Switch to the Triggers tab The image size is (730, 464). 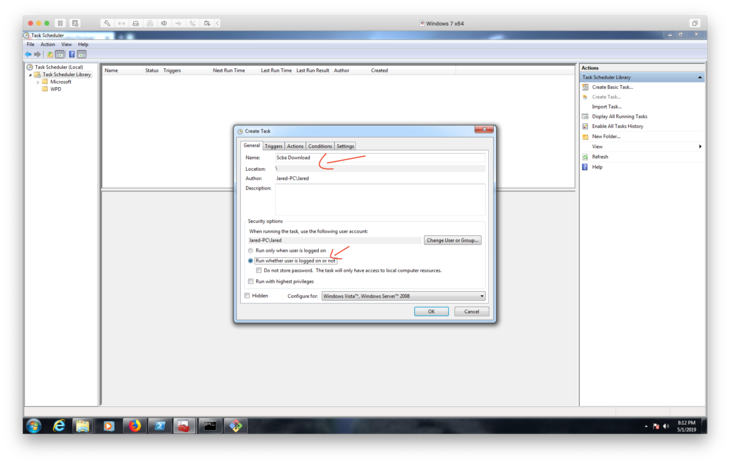pos(273,146)
